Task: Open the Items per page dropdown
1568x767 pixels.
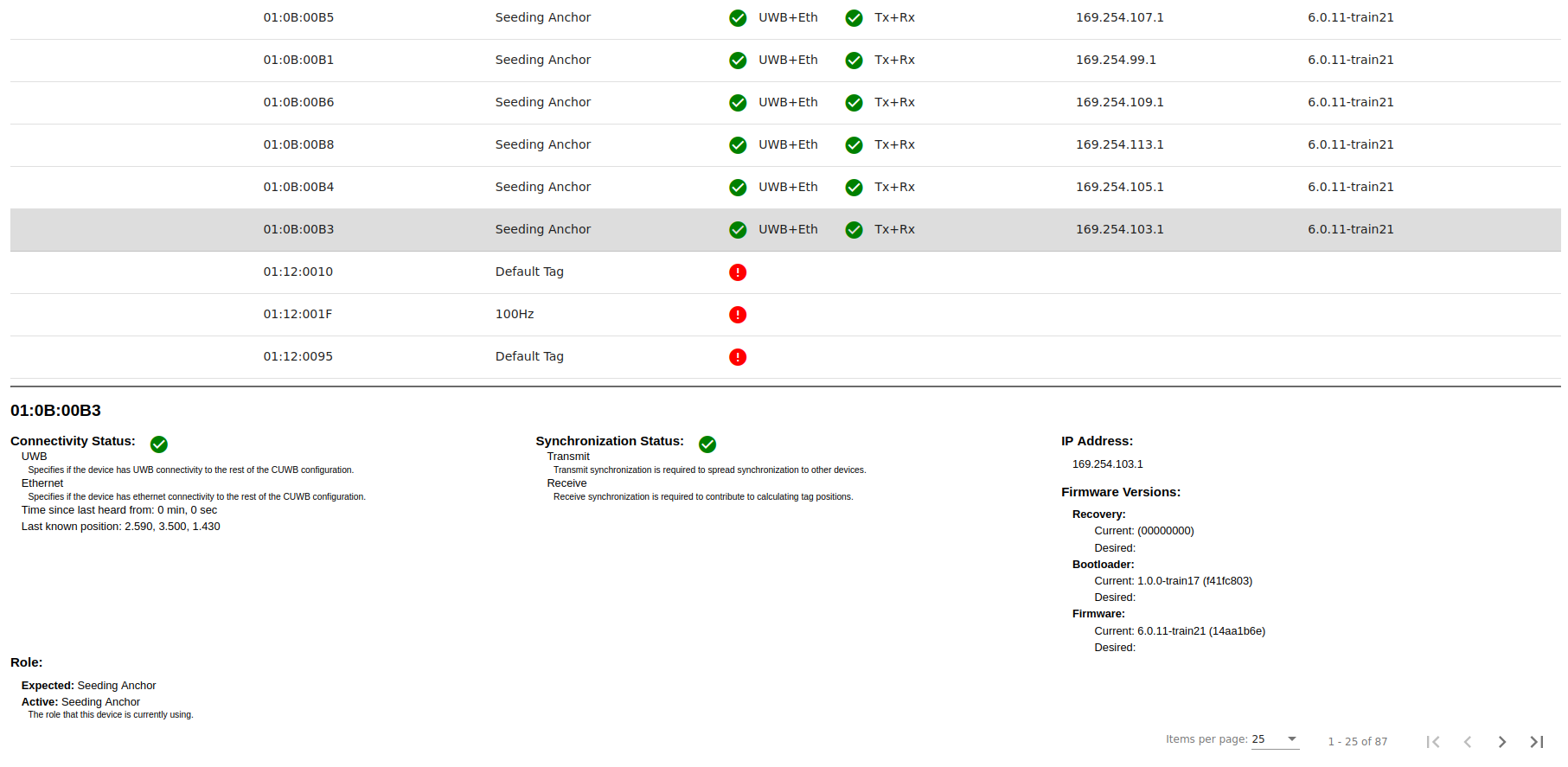Action: pyautogui.click(x=1275, y=739)
